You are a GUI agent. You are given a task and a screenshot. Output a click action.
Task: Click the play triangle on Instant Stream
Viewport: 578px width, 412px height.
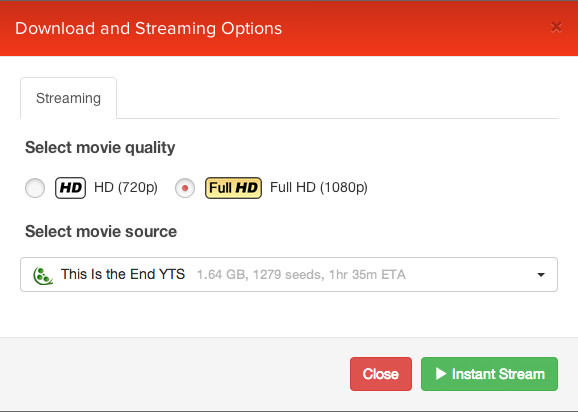(x=441, y=374)
